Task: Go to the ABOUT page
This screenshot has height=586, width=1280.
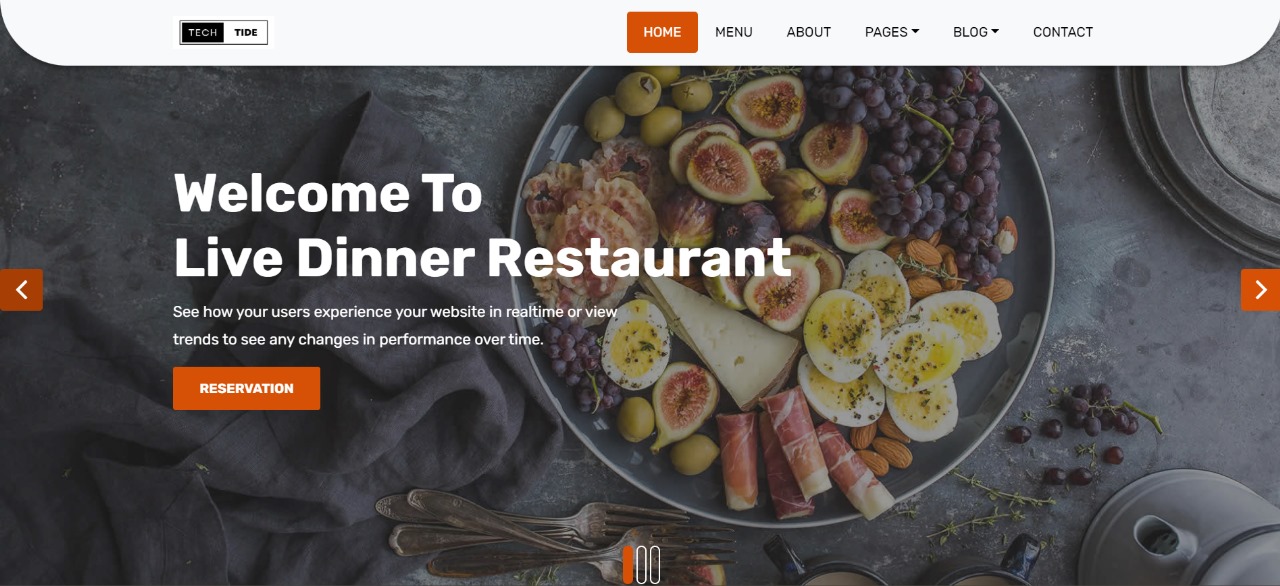Action: (809, 32)
